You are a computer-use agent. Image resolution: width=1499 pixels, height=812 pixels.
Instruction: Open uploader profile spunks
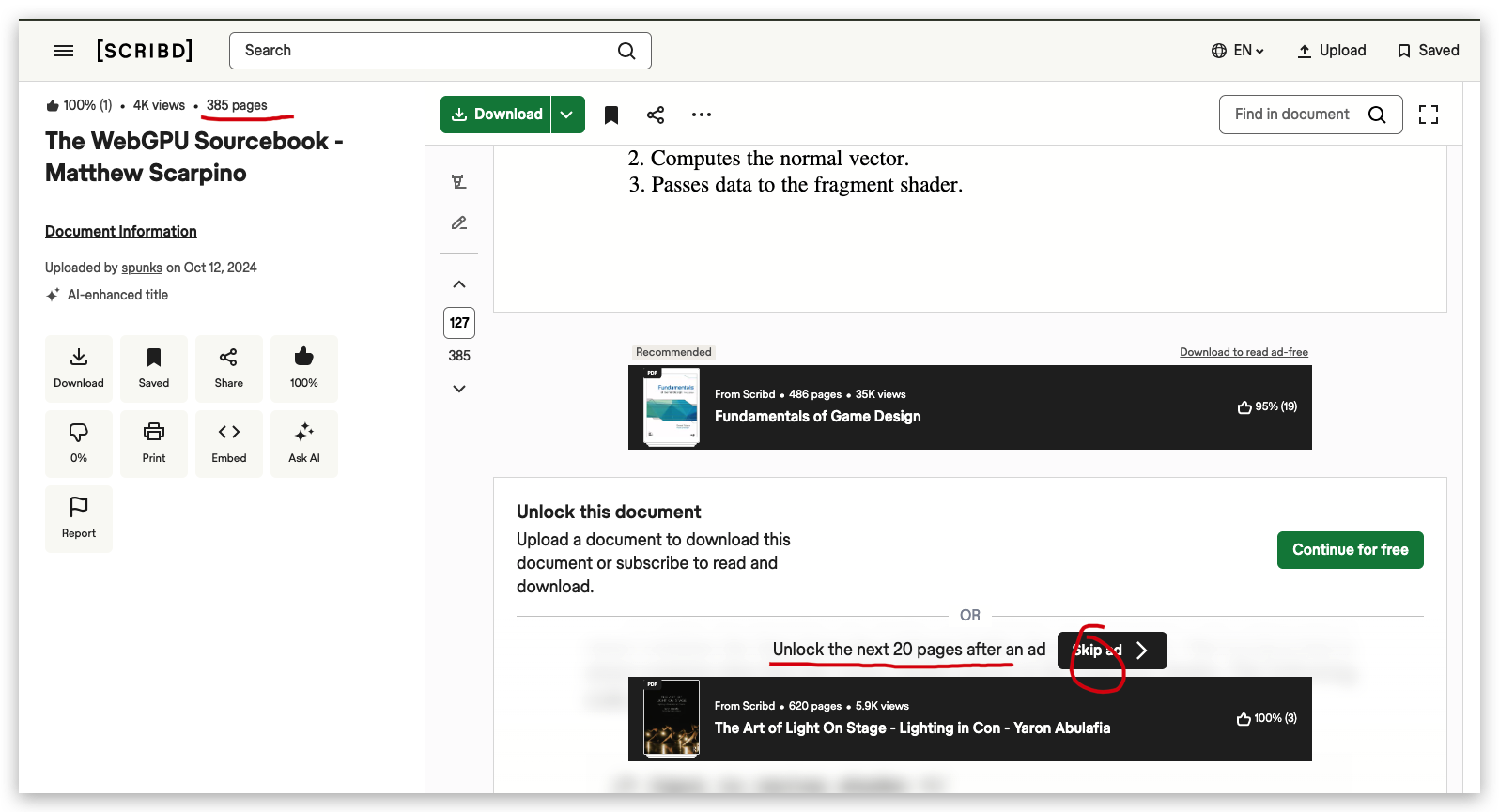click(142, 268)
